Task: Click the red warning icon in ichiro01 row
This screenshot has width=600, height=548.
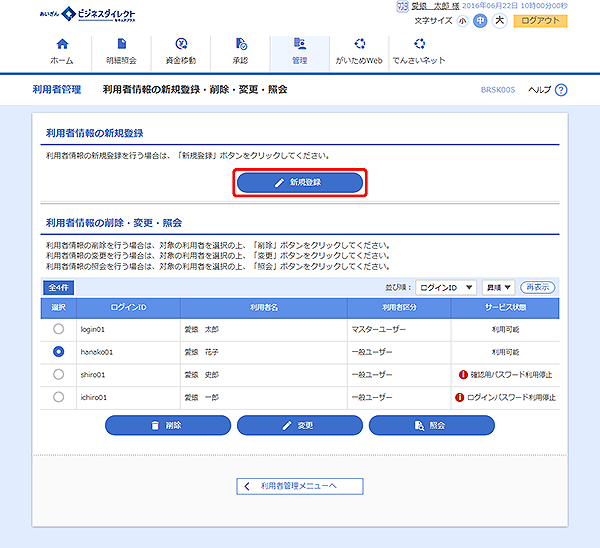Action: (460, 398)
